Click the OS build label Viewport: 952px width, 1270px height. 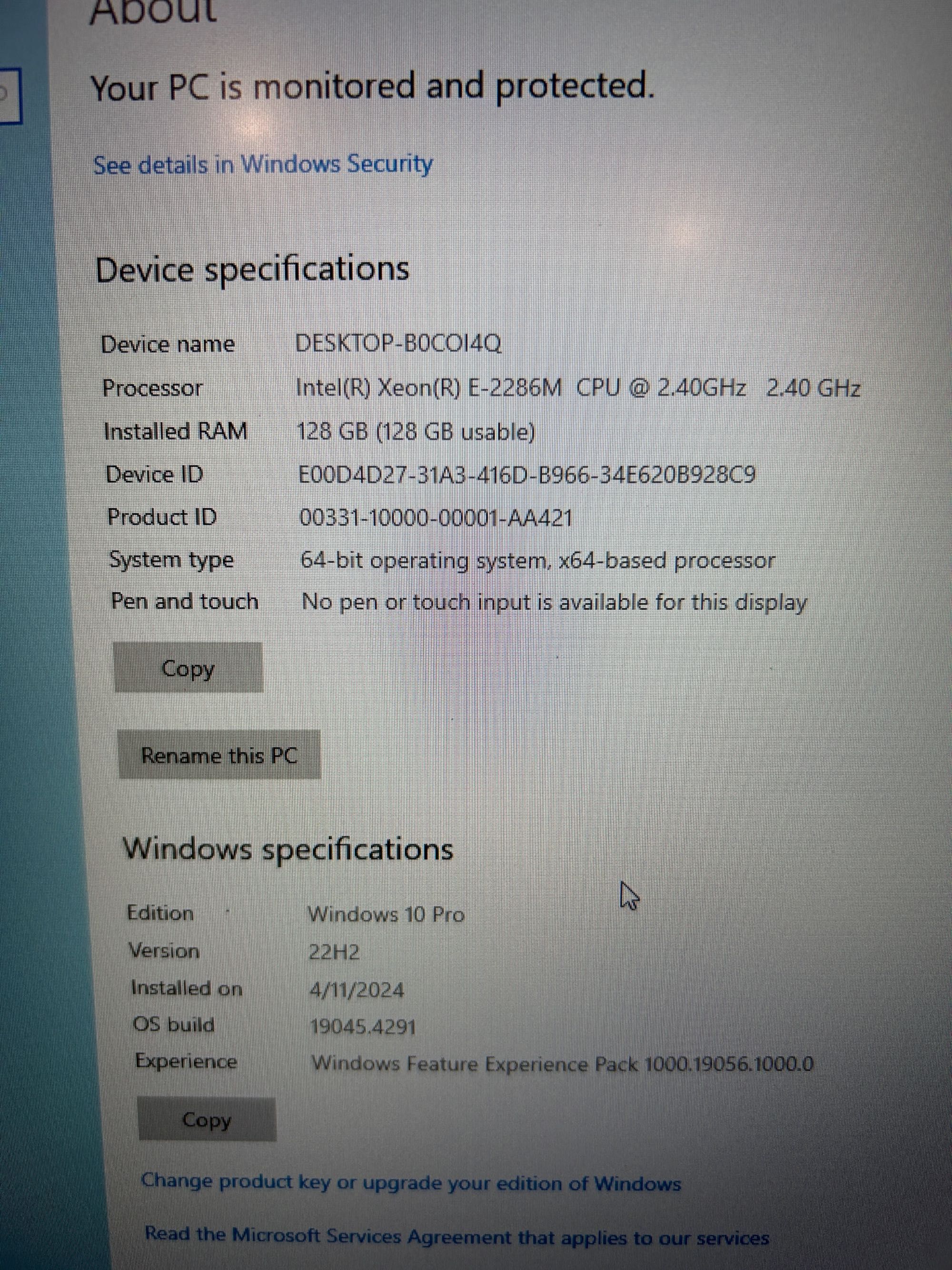tap(174, 1024)
